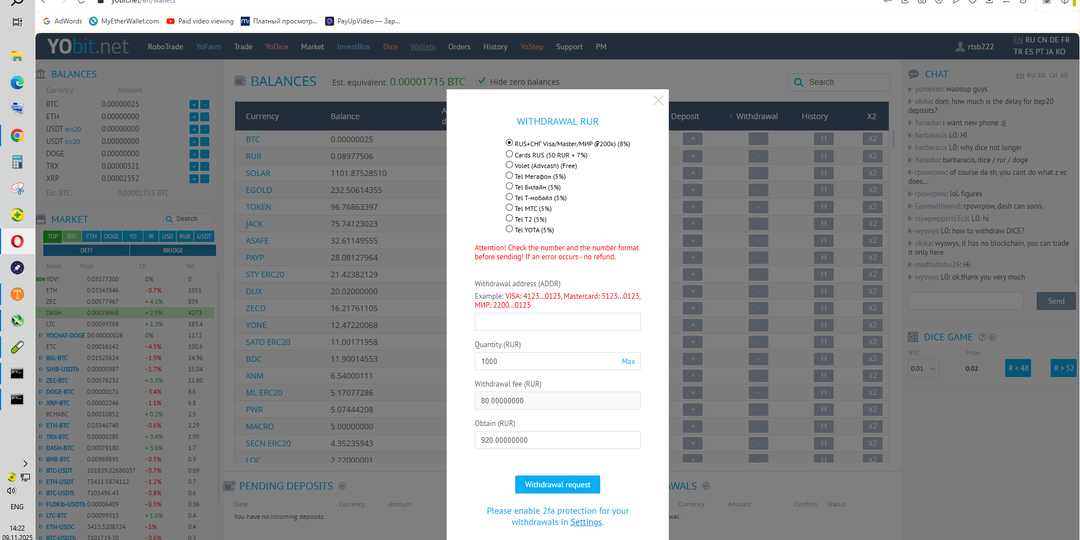
Task: Launch Microsoft Edge from the taskbar
Action: [17, 83]
